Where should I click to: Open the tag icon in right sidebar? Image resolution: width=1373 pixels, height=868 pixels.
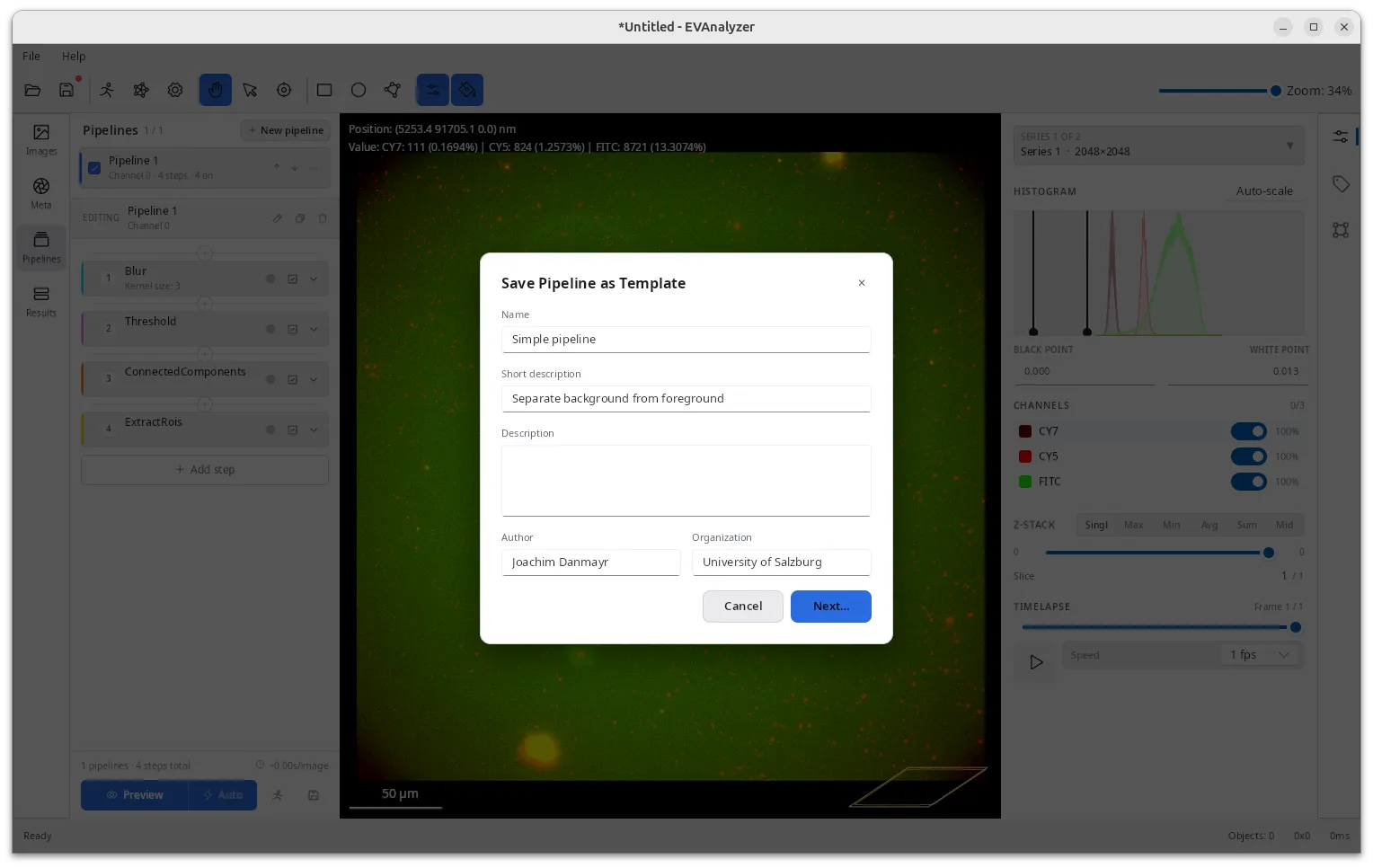[1341, 183]
